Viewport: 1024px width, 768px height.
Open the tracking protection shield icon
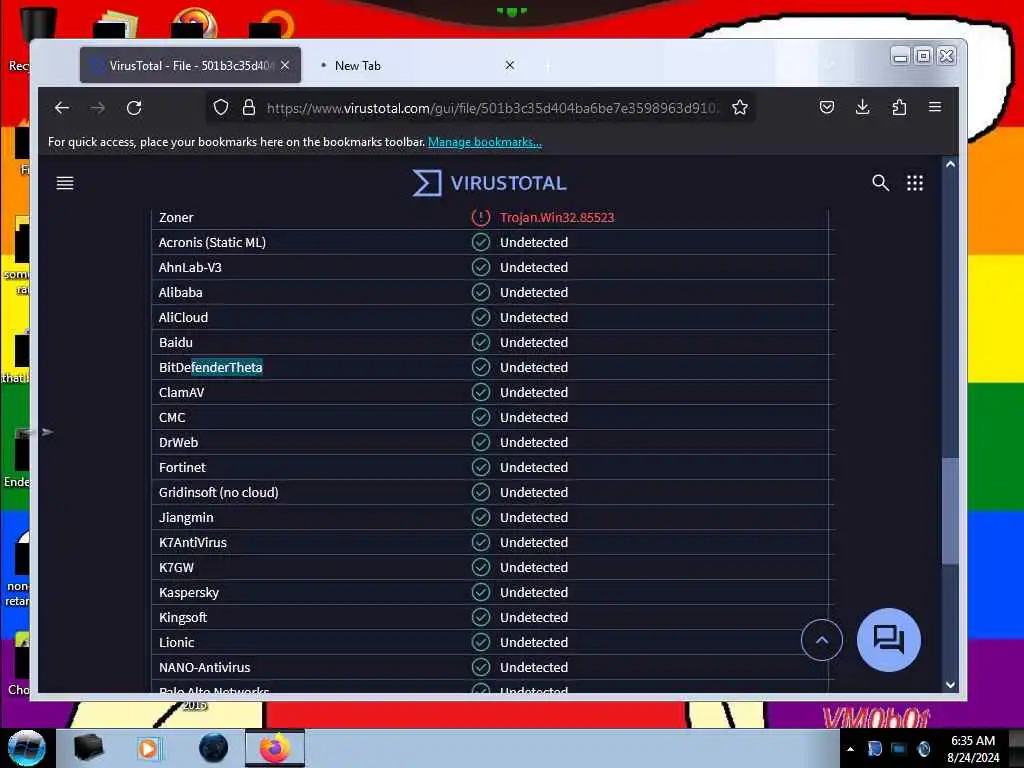pyautogui.click(x=221, y=108)
